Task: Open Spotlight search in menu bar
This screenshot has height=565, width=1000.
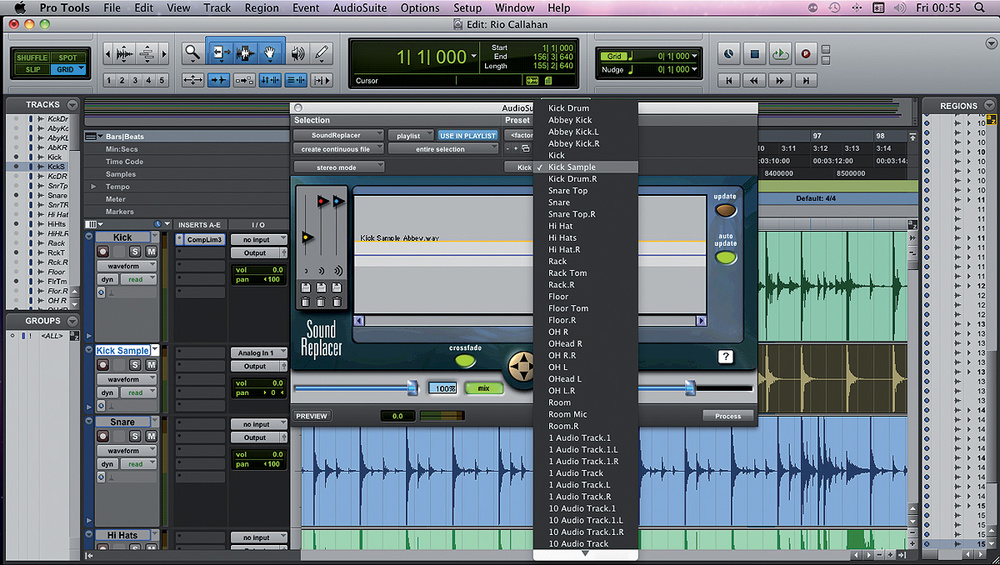Action: [x=979, y=8]
